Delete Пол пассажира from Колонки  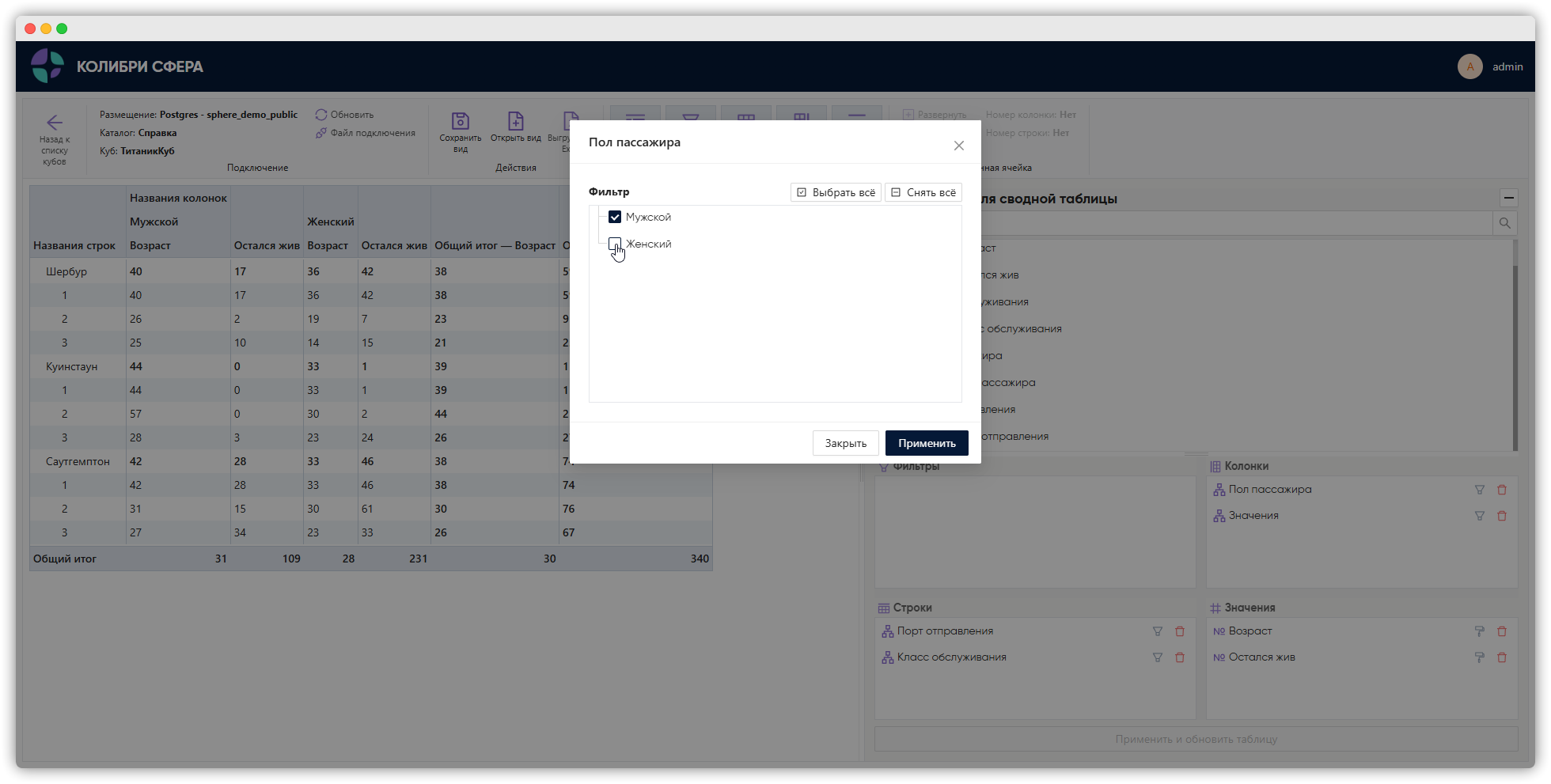[x=1502, y=490]
